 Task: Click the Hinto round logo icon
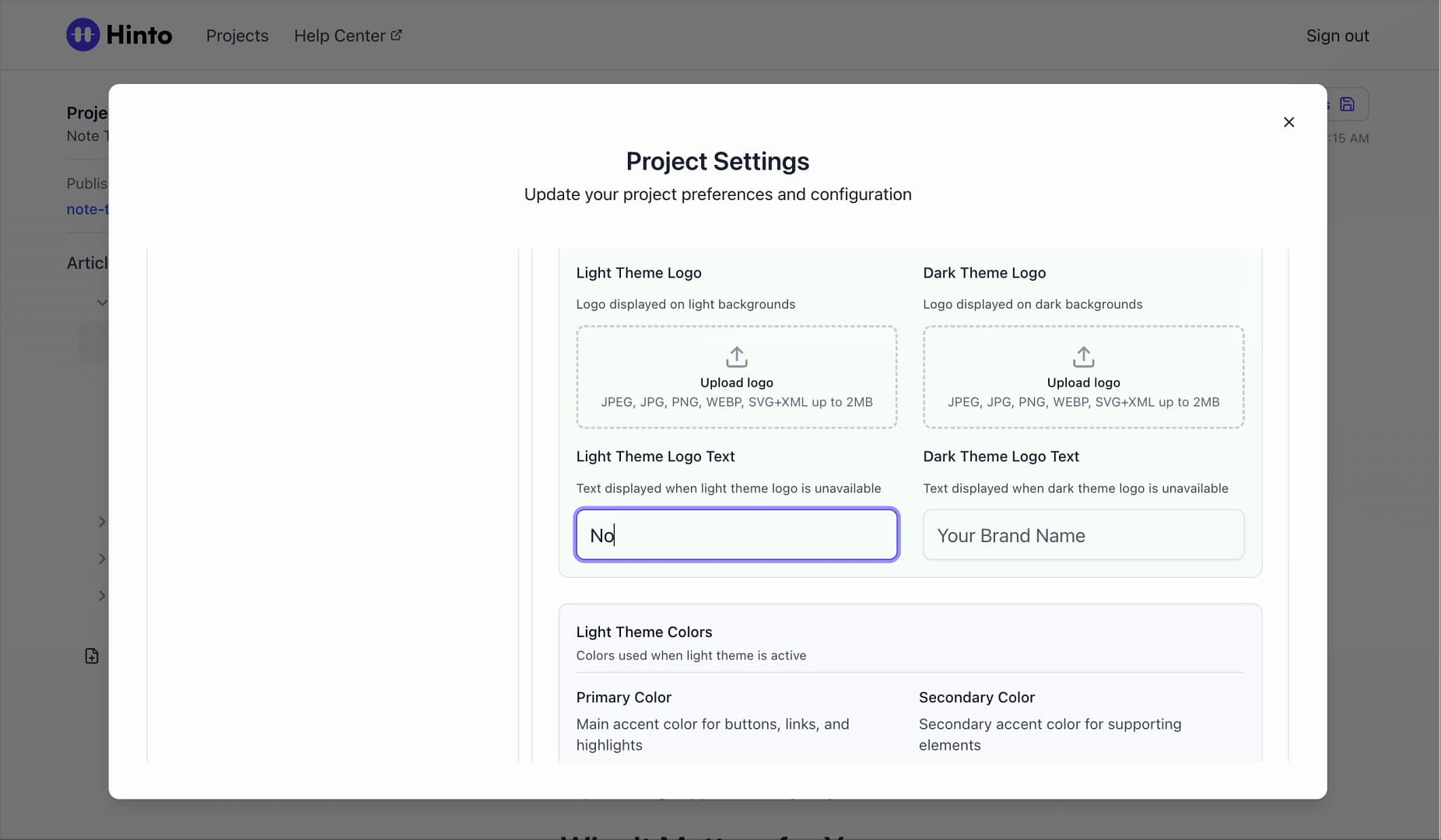click(x=83, y=35)
